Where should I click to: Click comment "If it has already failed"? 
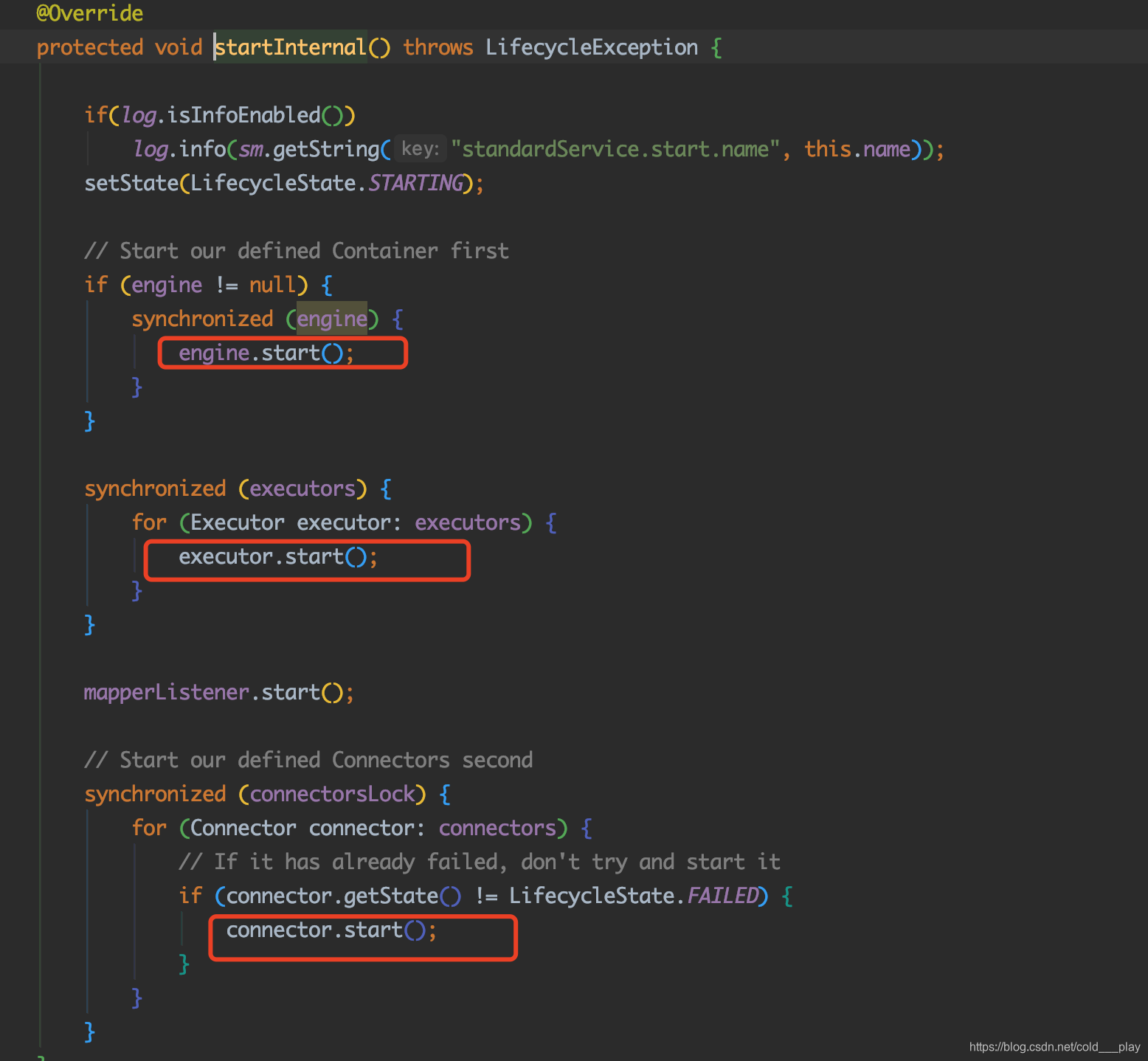point(480,862)
